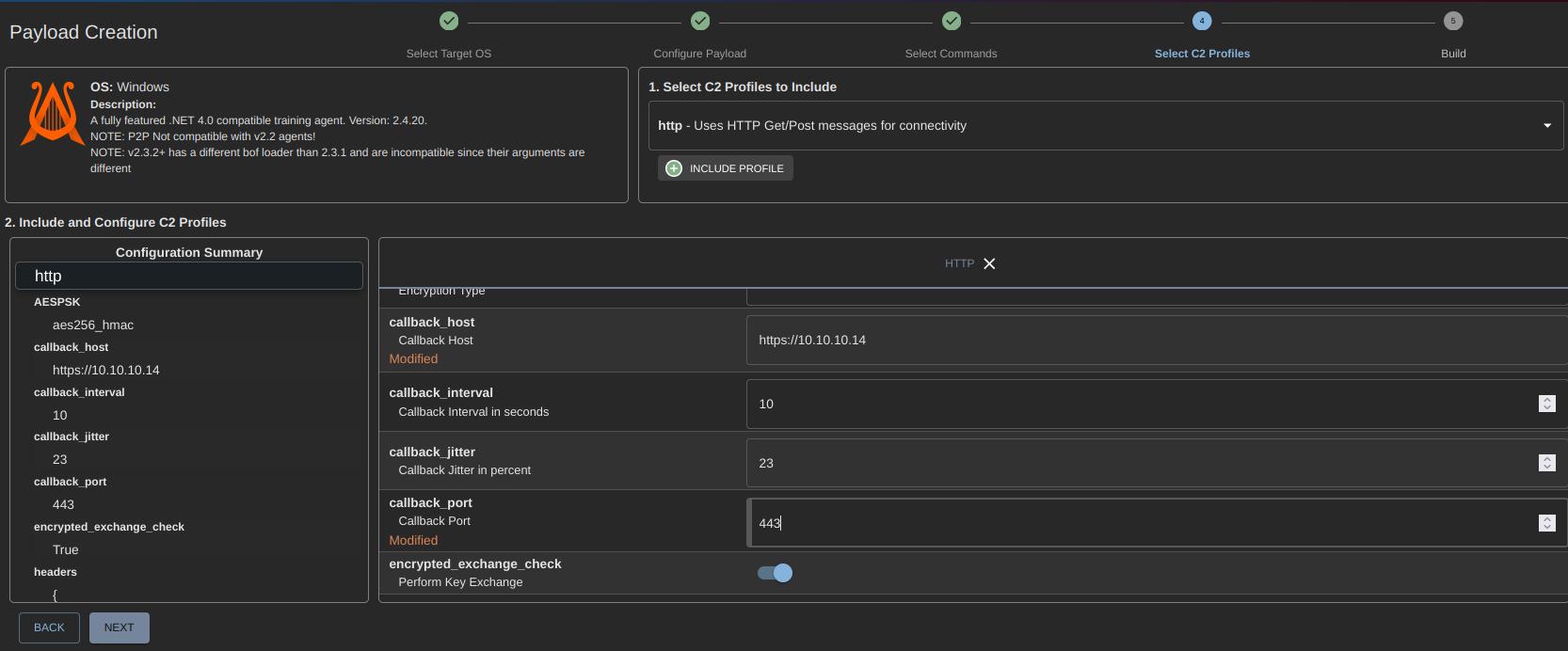The height and width of the screenshot is (651, 1568).
Task: Go to Configure Payload step label
Action: [700, 54]
